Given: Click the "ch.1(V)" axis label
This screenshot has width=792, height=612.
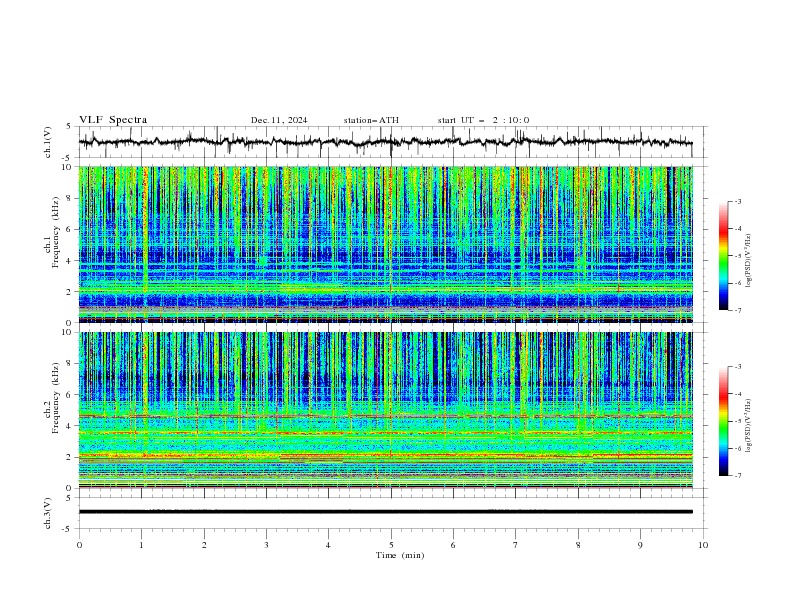Looking at the screenshot, I should pos(48,142).
